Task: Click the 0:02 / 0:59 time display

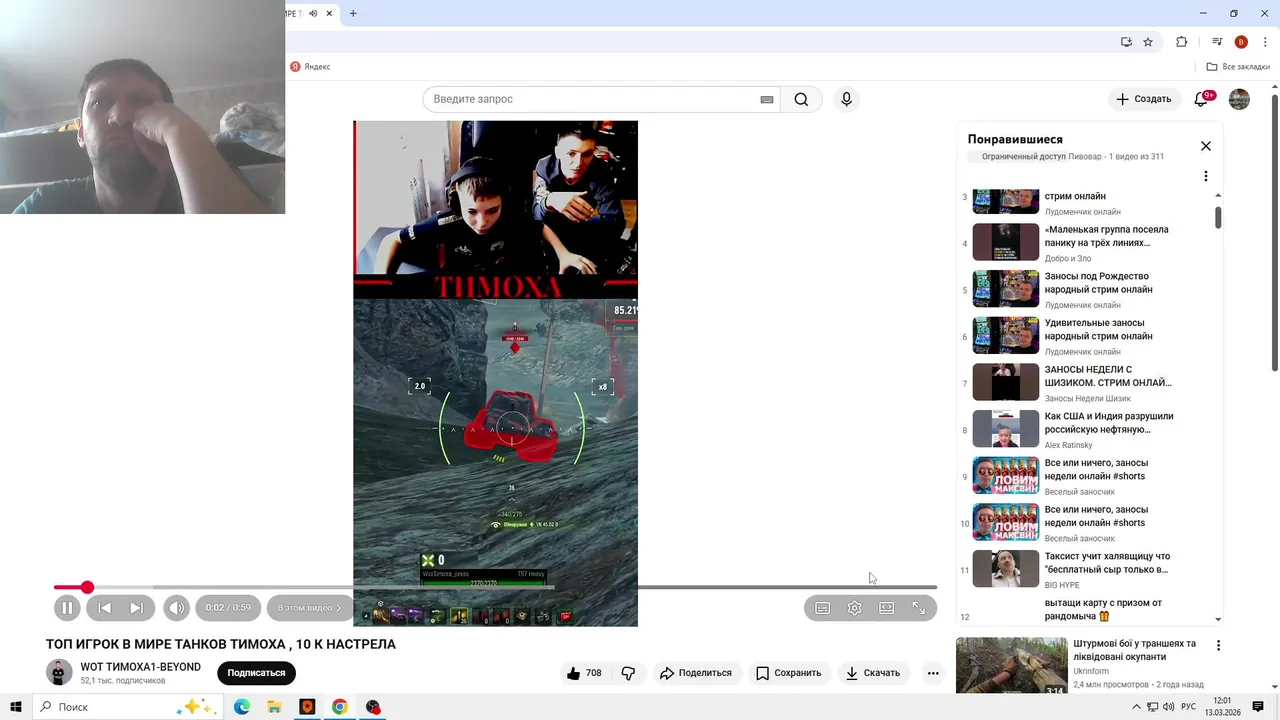Action: click(x=228, y=608)
